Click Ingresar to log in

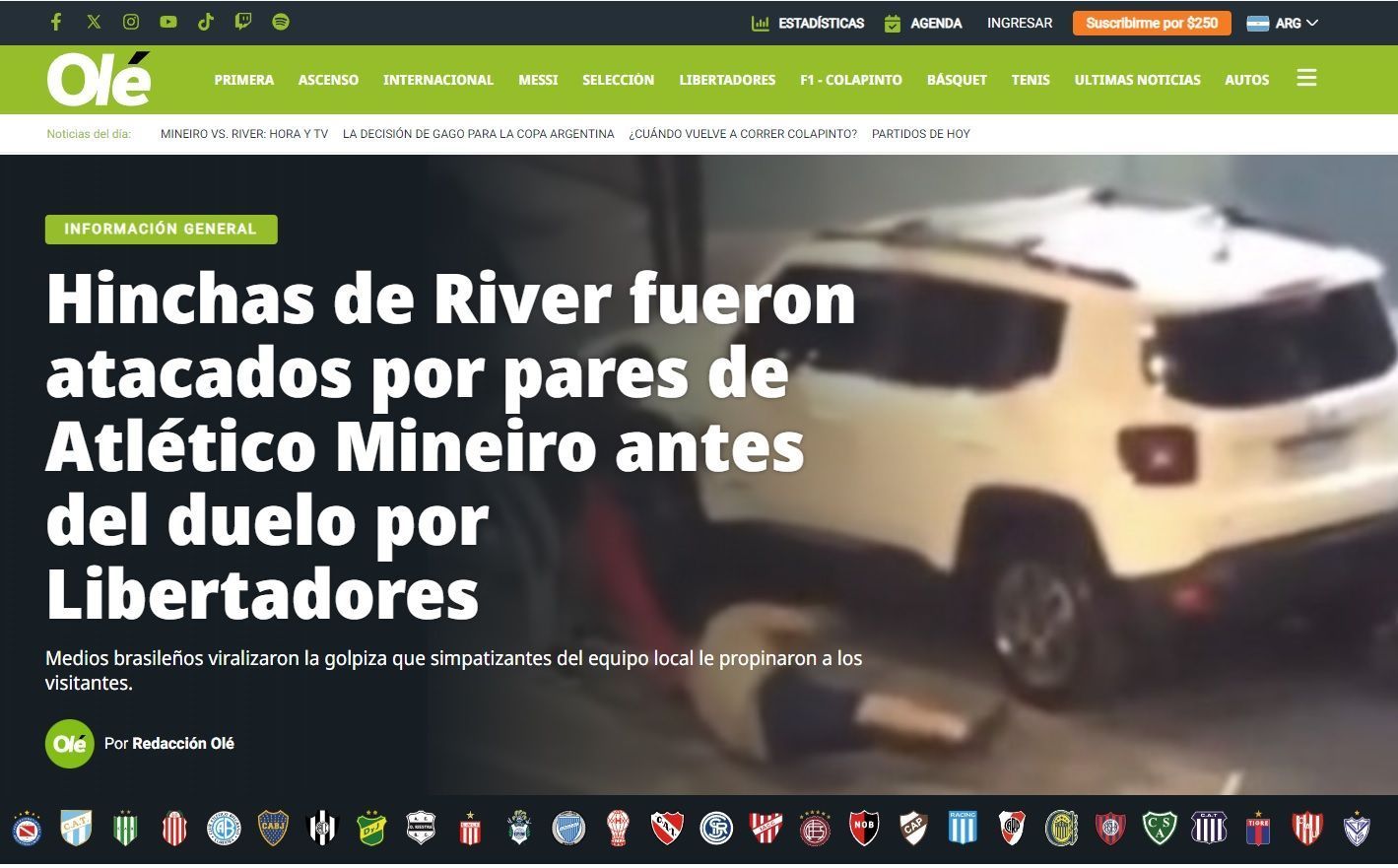[x=1020, y=23]
